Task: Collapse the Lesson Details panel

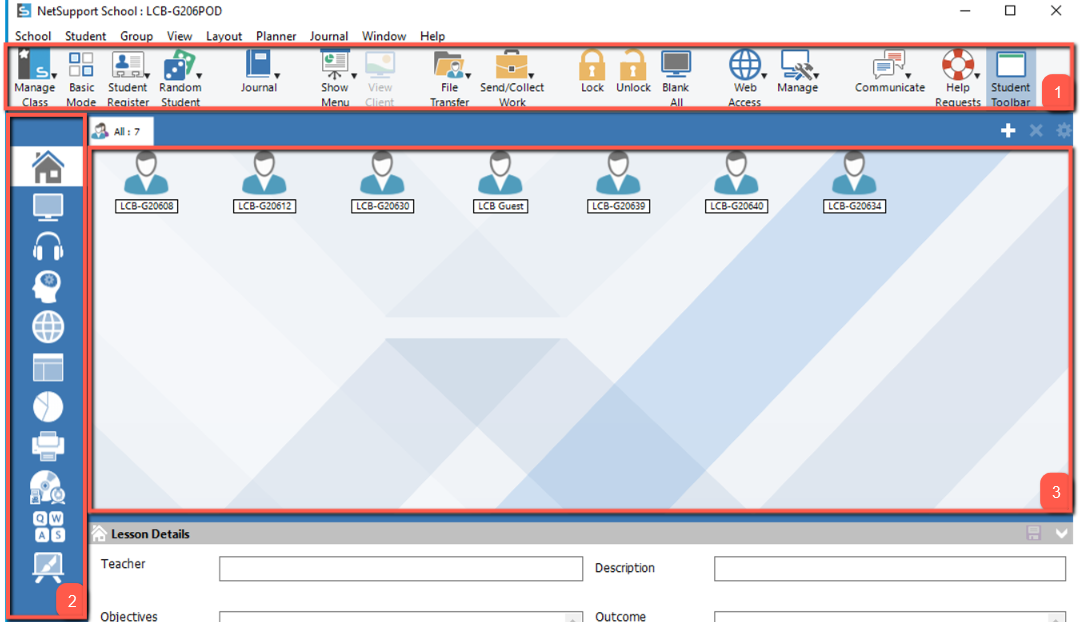Action: coord(1061,533)
